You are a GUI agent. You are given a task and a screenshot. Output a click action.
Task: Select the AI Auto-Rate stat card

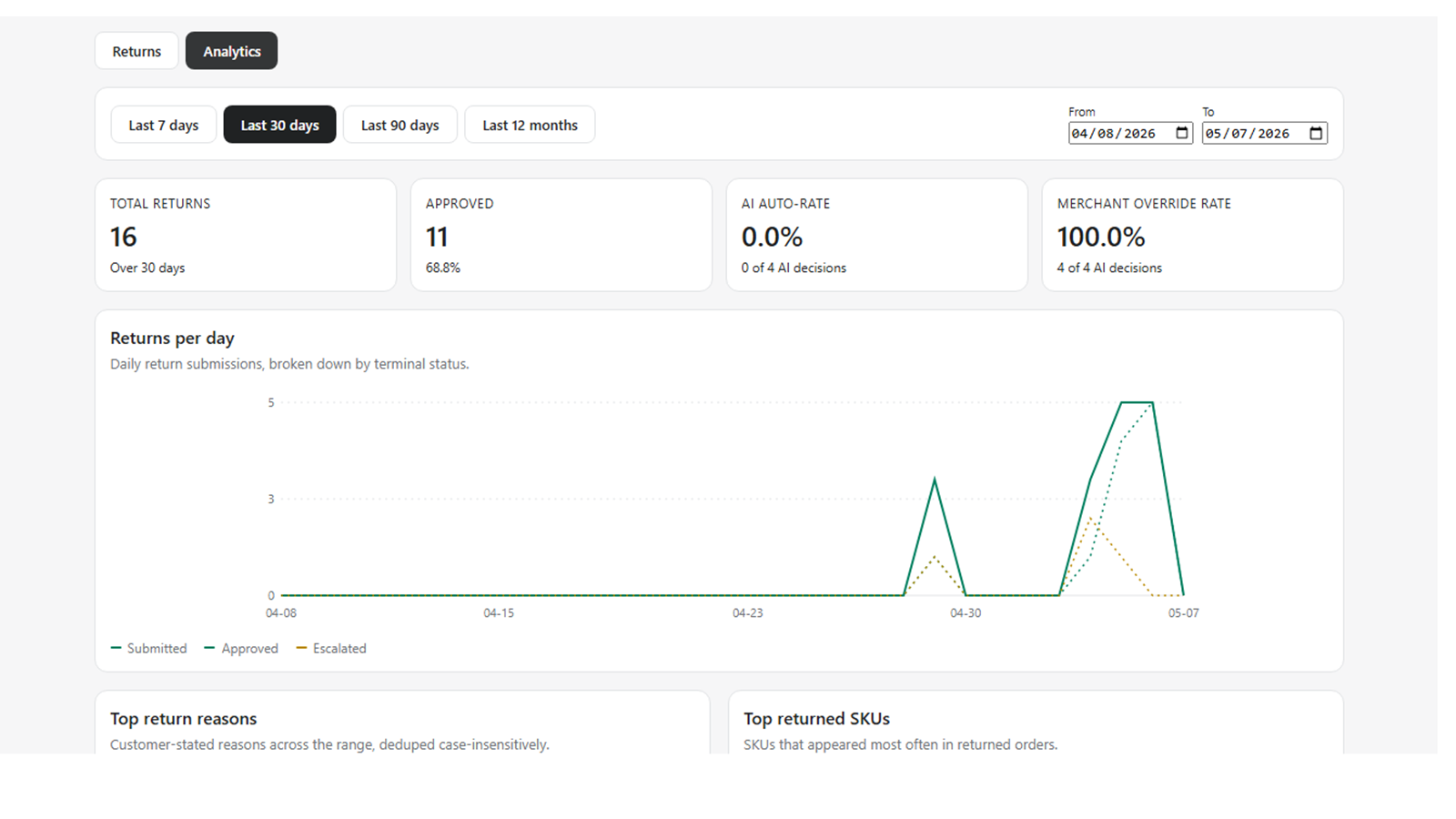877,235
